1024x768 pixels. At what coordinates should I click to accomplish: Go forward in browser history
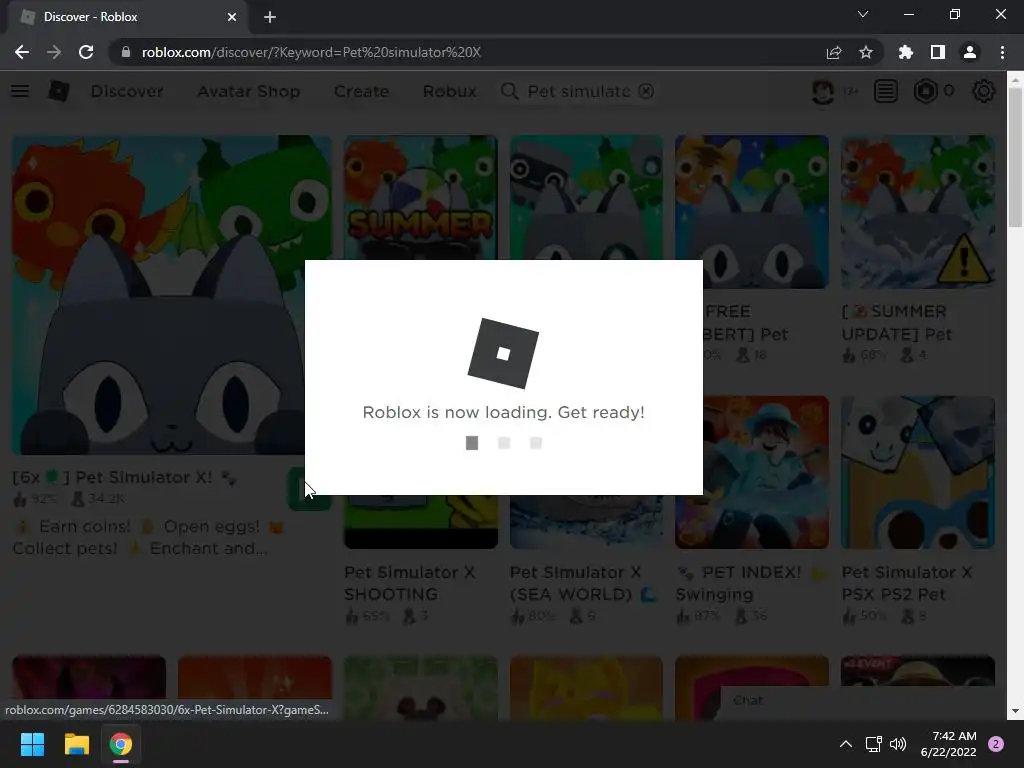(x=54, y=52)
